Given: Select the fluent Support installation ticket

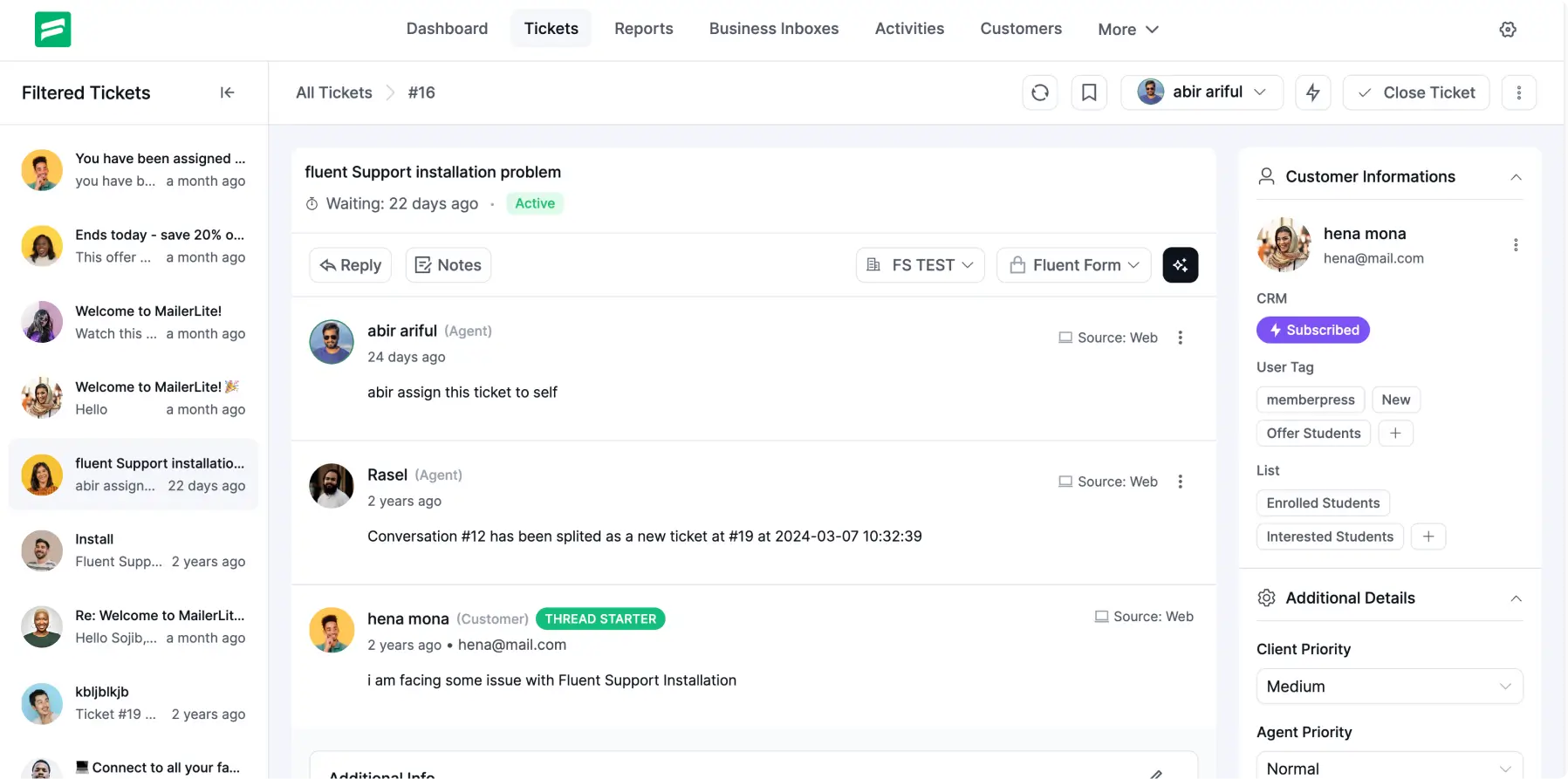Looking at the screenshot, I should (x=134, y=475).
